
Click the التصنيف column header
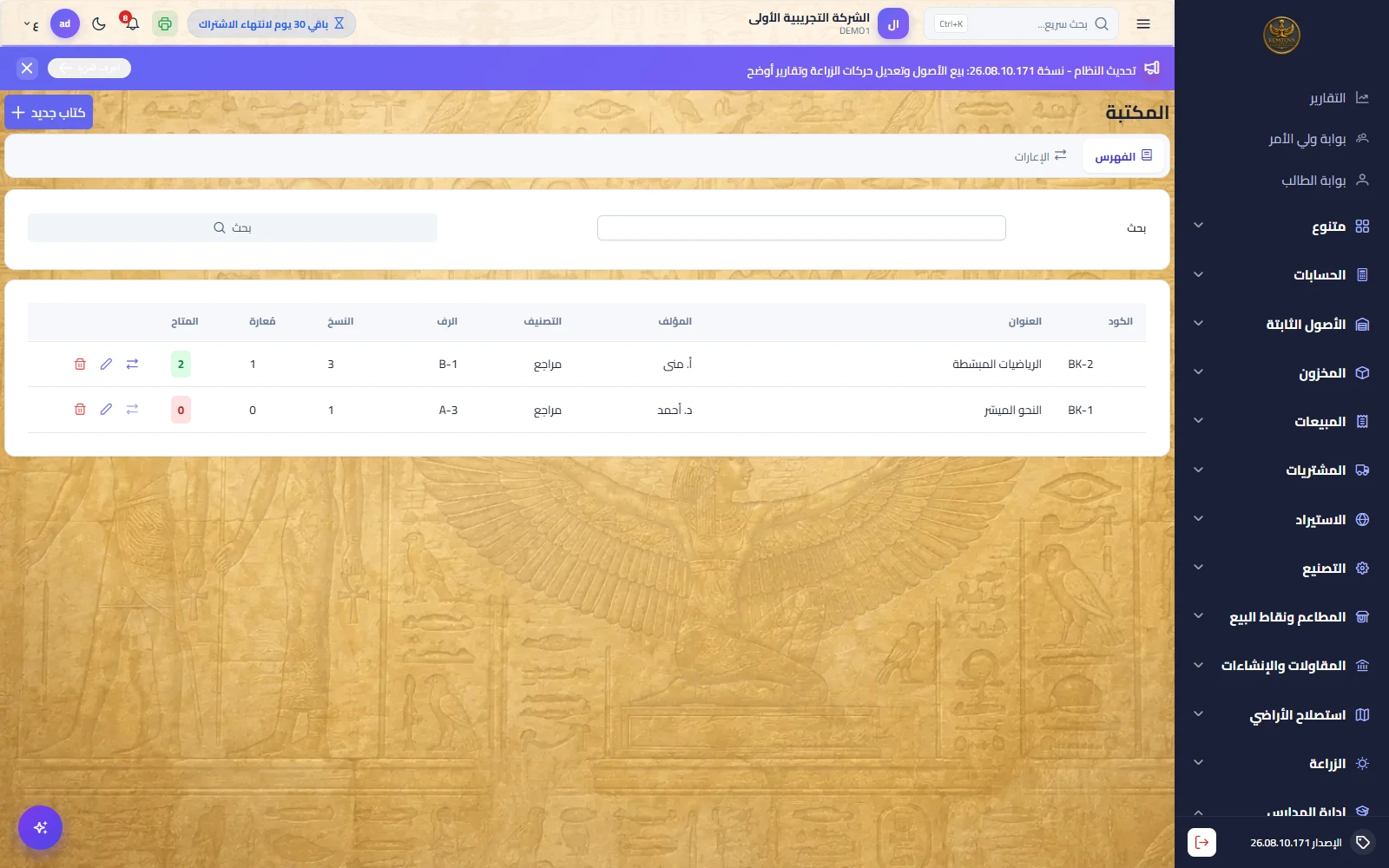[543, 322]
